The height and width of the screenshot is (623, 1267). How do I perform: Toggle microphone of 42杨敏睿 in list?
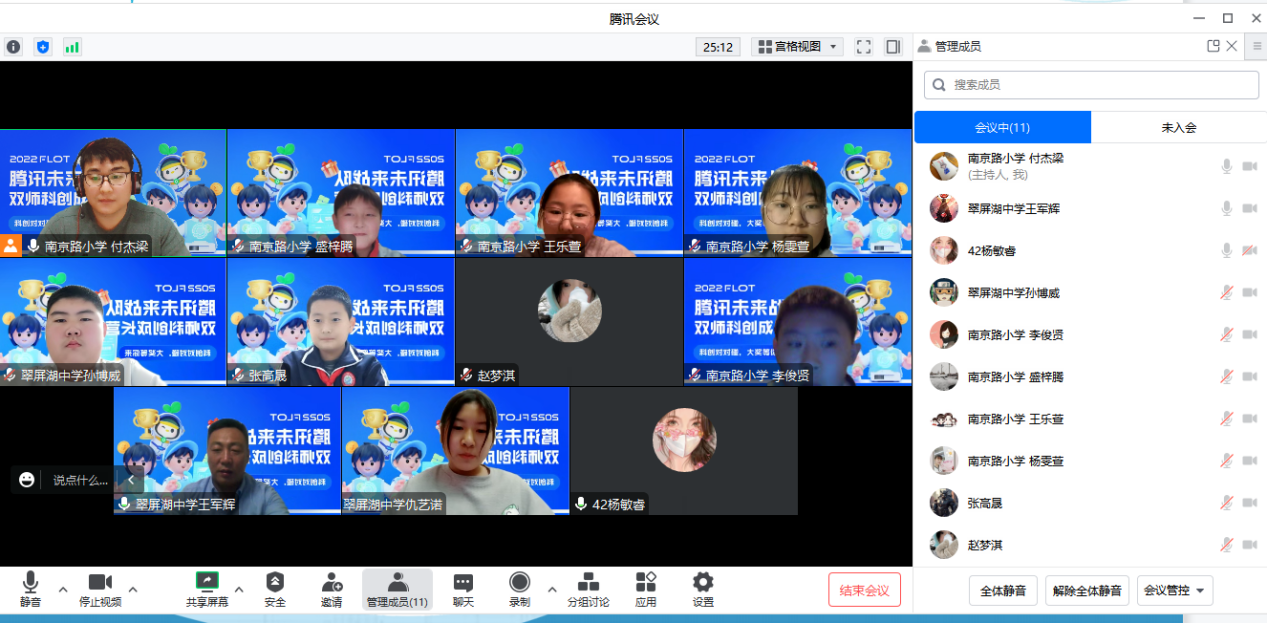tap(1226, 250)
